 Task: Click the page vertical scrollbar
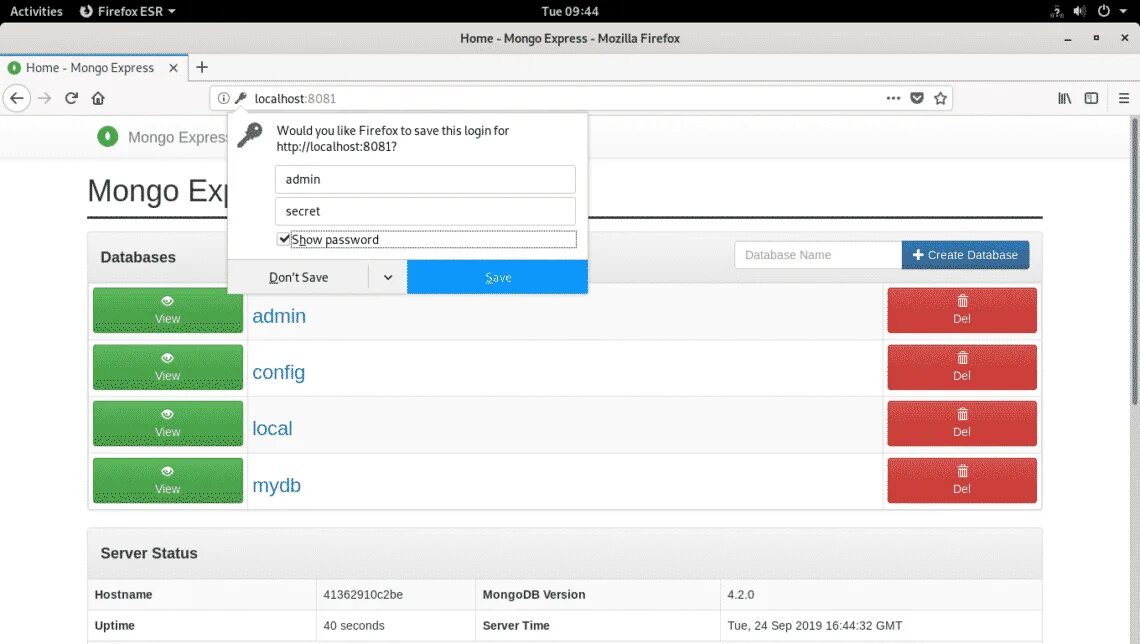tap(1134, 262)
